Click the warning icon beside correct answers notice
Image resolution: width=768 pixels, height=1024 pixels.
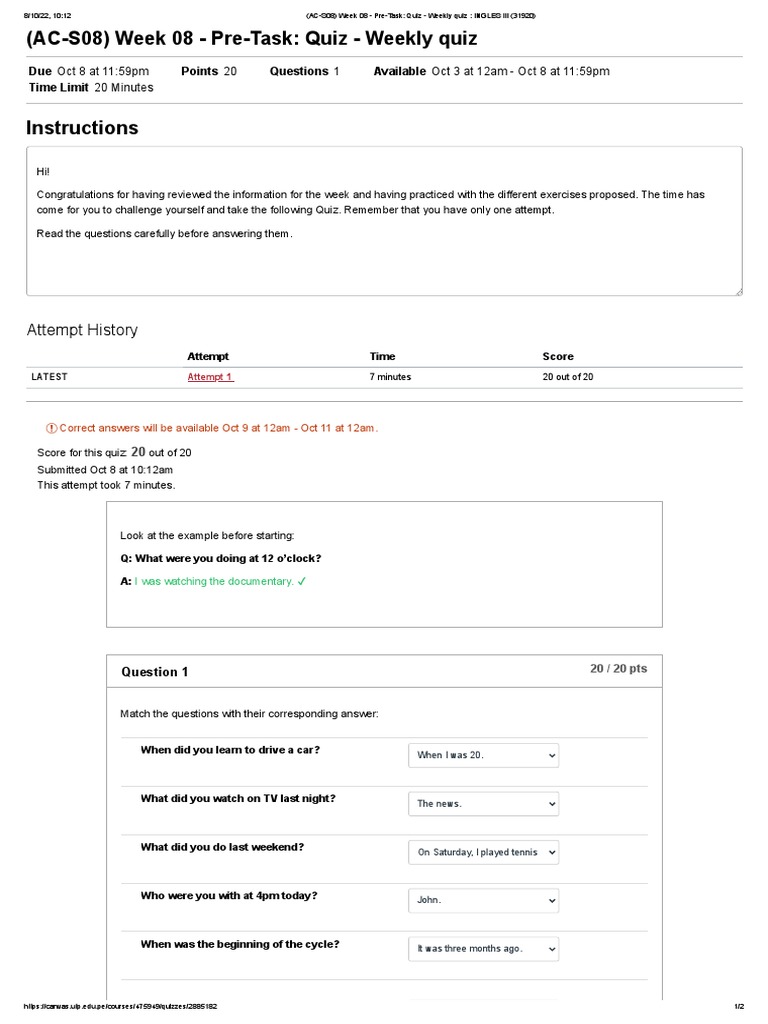[52, 428]
